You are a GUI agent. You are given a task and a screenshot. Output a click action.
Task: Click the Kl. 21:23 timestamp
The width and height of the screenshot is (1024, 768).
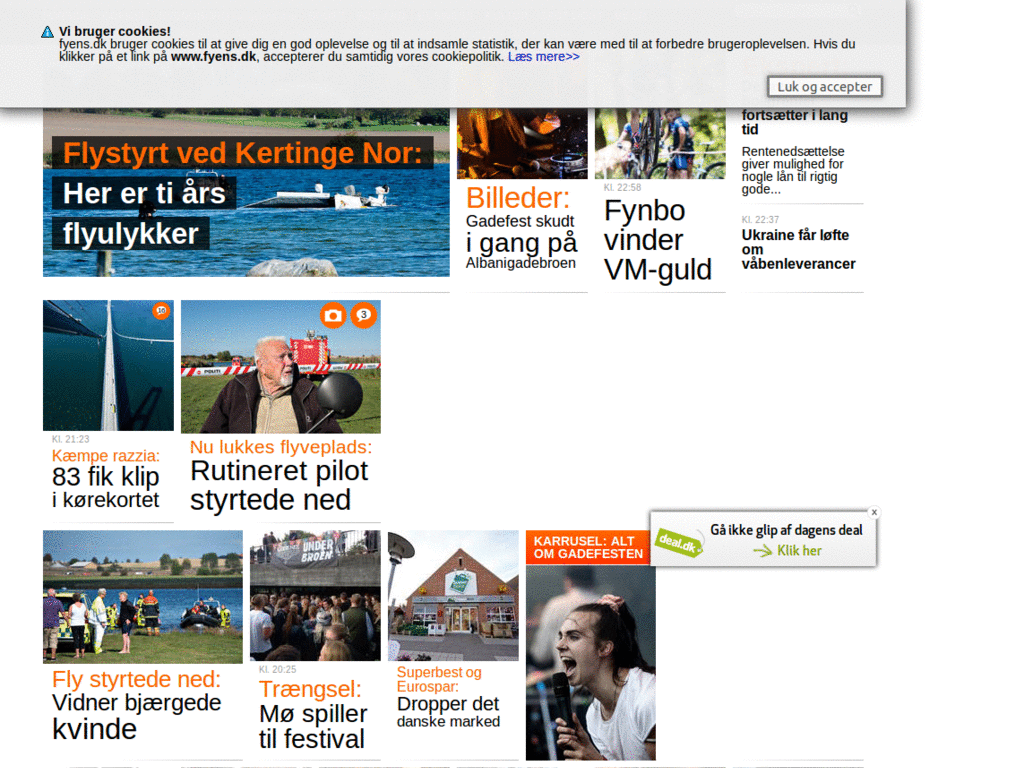[x=71, y=439]
